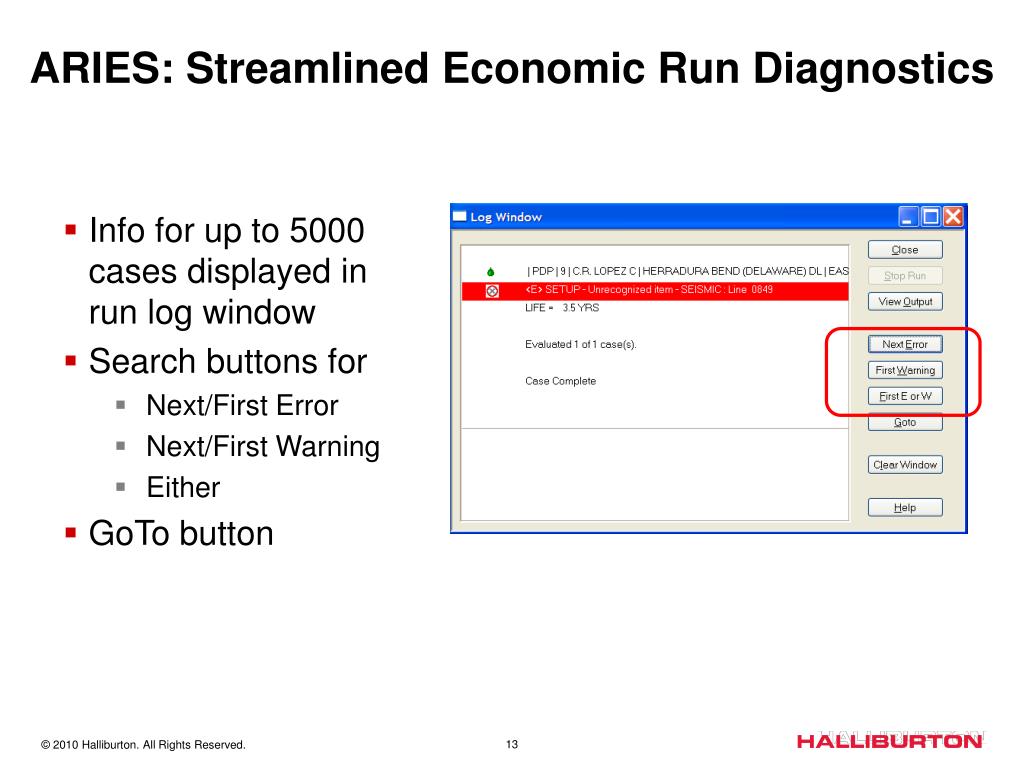This screenshot has width=1024, height=768.
Task: Click the disabled Stop Run button
Action: (x=904, y=276)
